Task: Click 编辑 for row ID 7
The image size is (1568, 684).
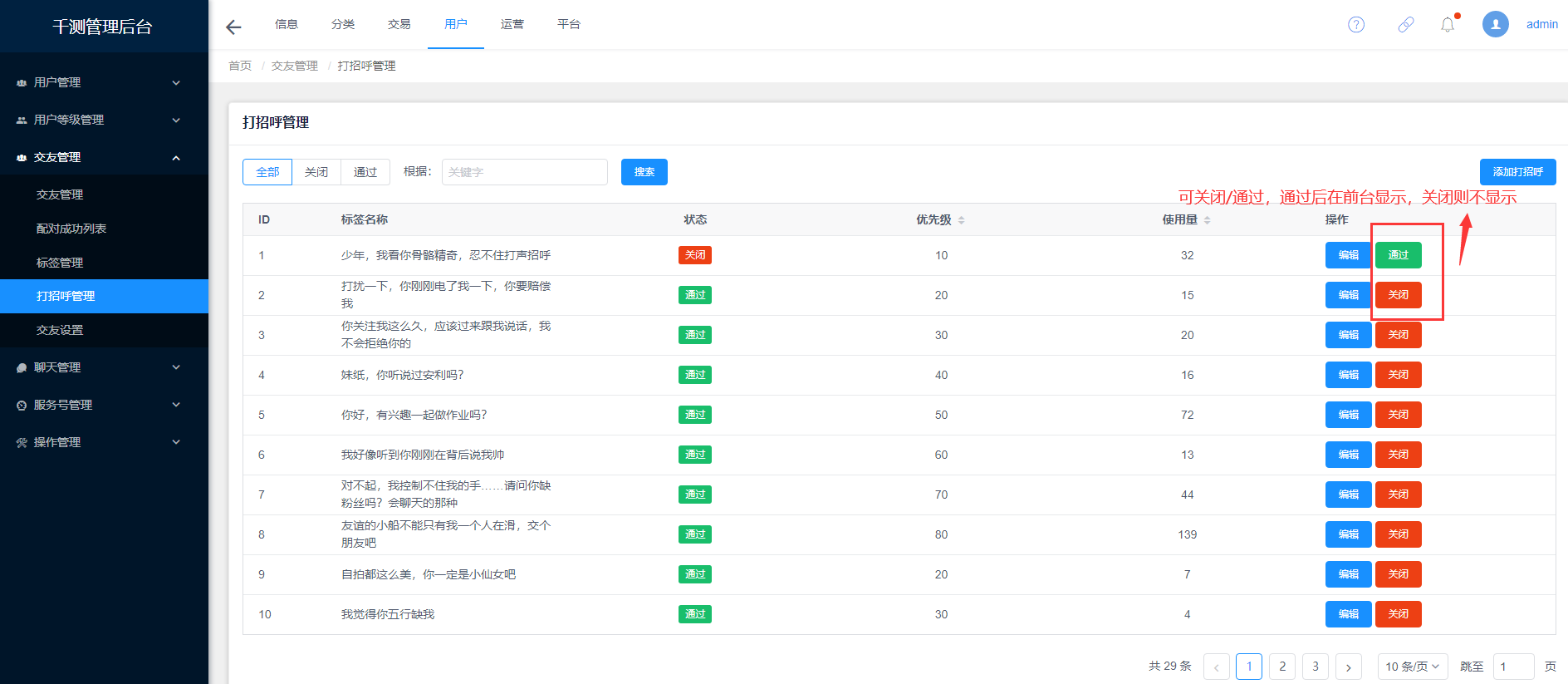Action: (1349, 495)
